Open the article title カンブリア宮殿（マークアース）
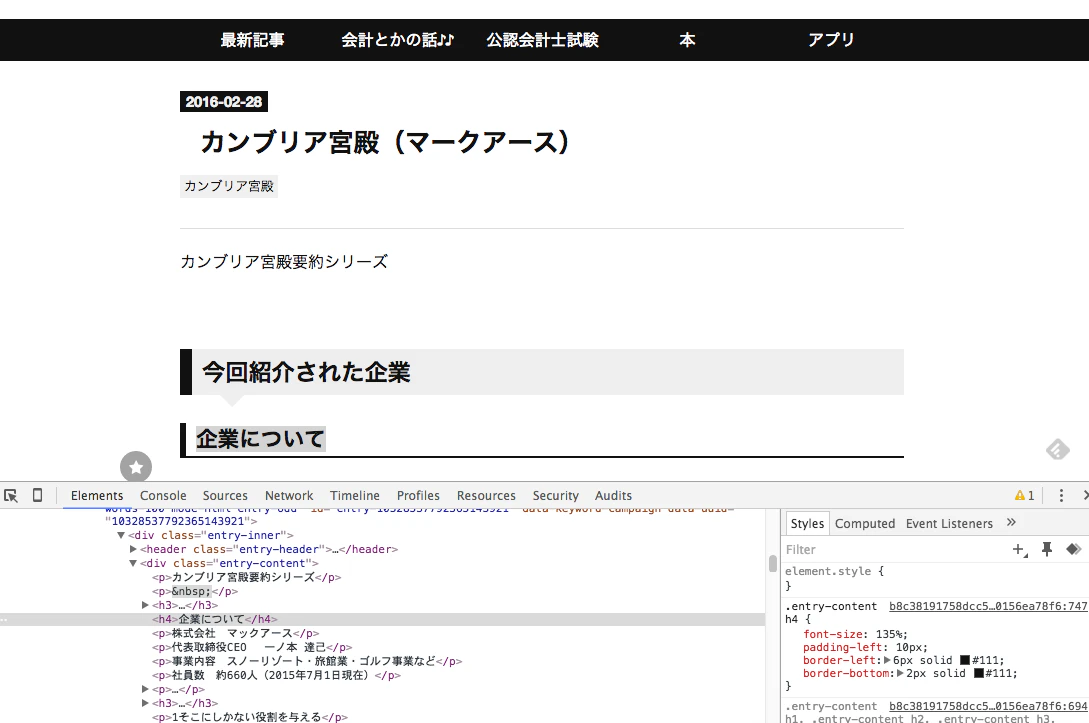The height and width of the screenshot is (723, 1089). [x=385, y=142]
